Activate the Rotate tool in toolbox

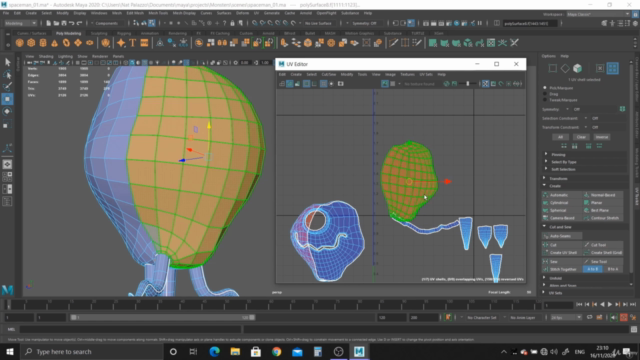pyautogui.click(x=7, y=111)
